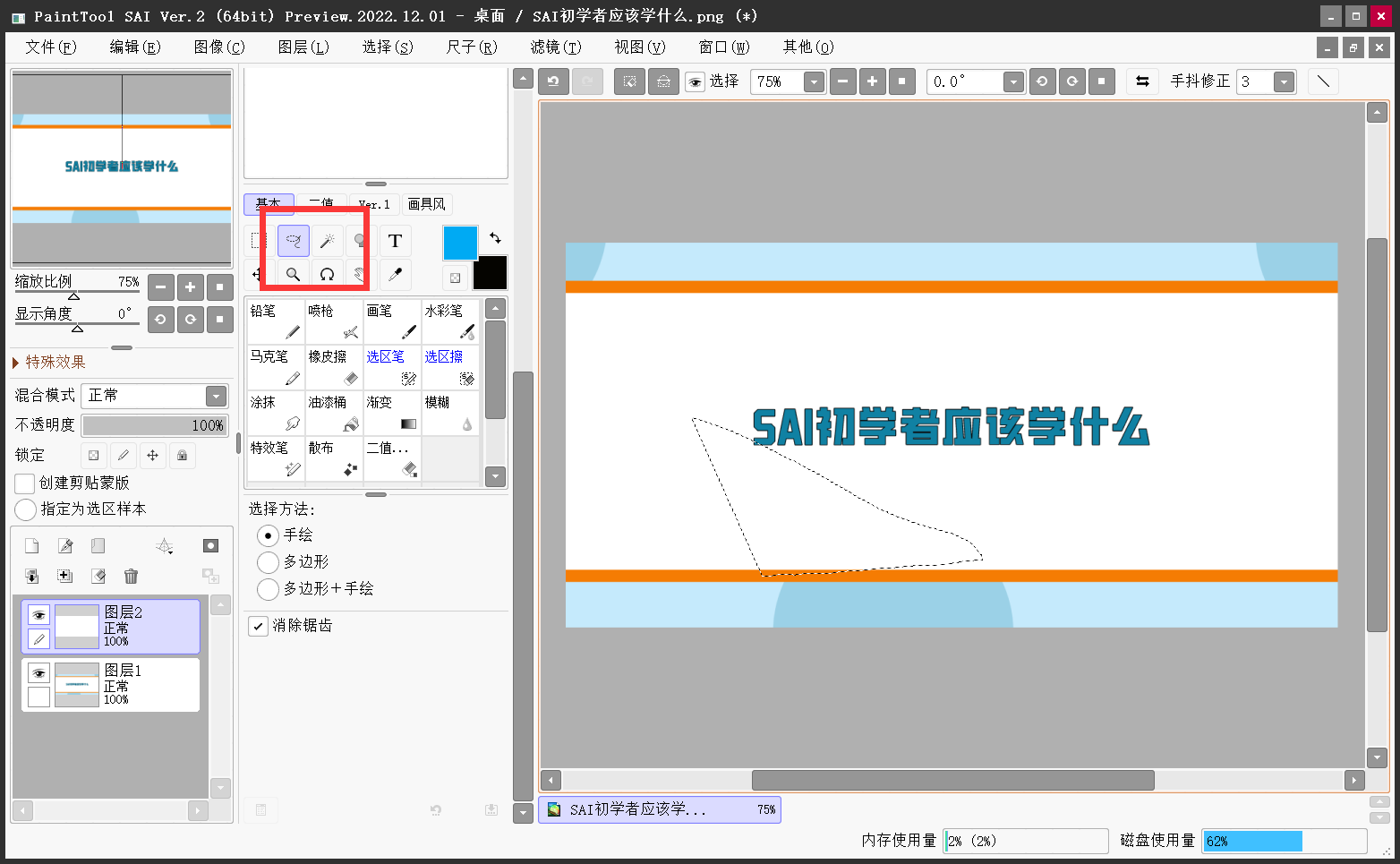The height and width of the screenshot is (864, 1400).
Task: Choose the 渐变 gradient tool
Action: tap(392, 413)
